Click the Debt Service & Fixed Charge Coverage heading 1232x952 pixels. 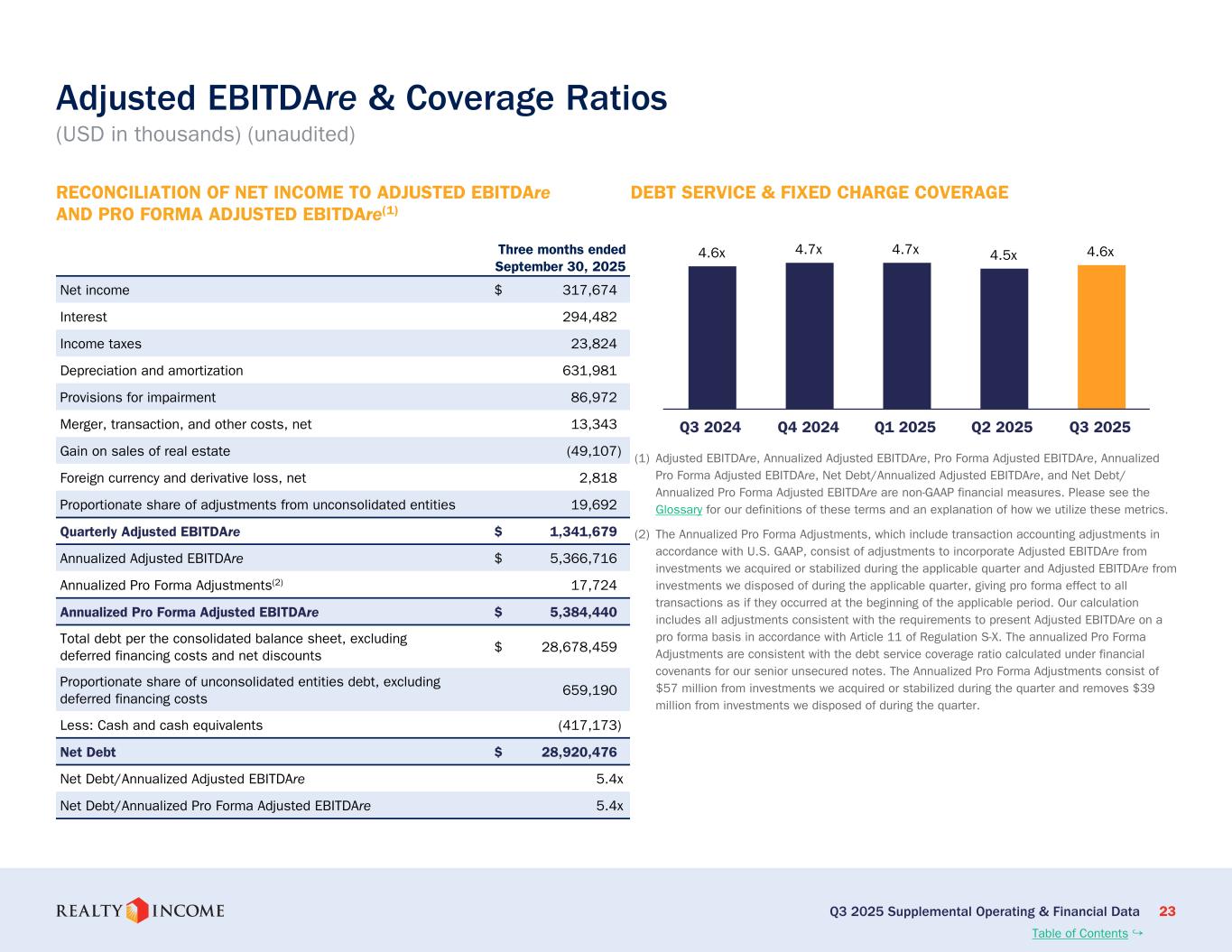click(x=819, y=192)
